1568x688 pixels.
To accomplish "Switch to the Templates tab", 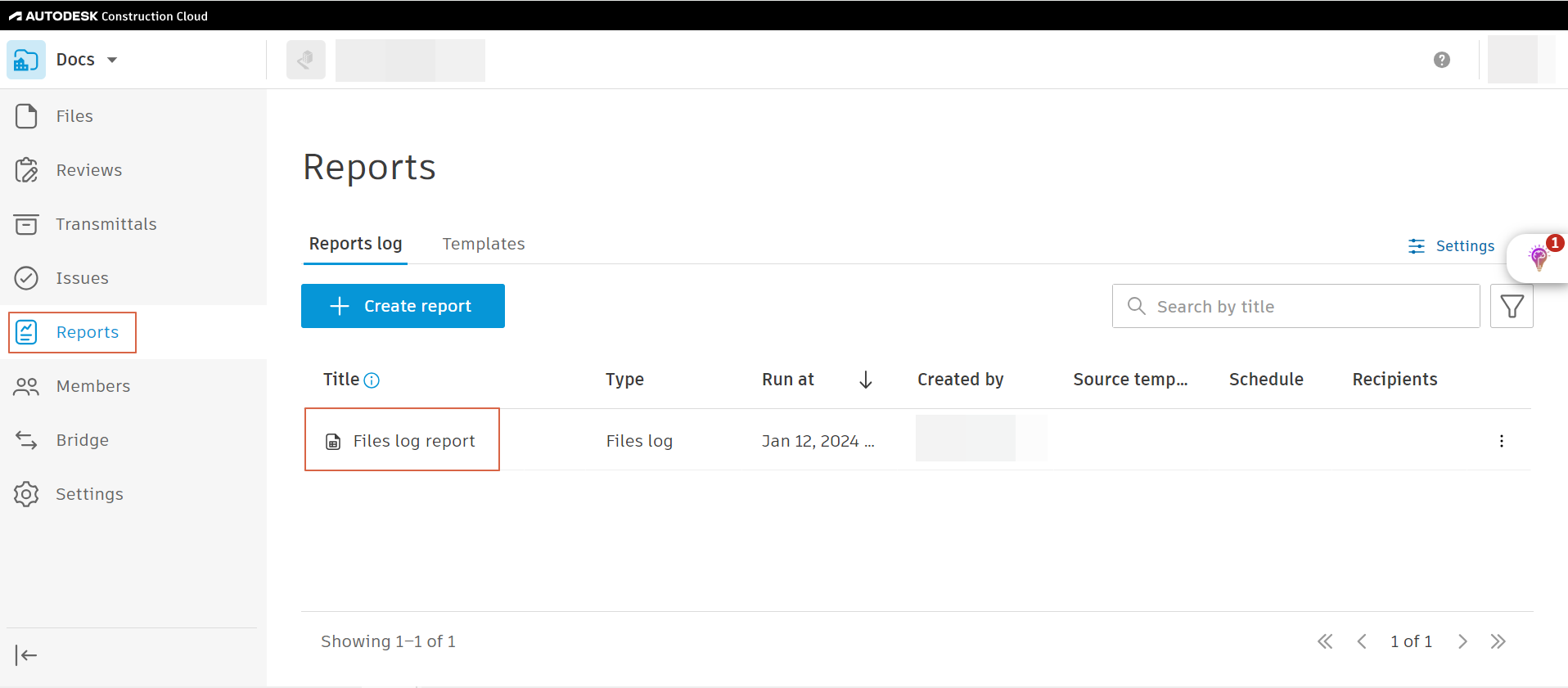I will click(484, 244).
